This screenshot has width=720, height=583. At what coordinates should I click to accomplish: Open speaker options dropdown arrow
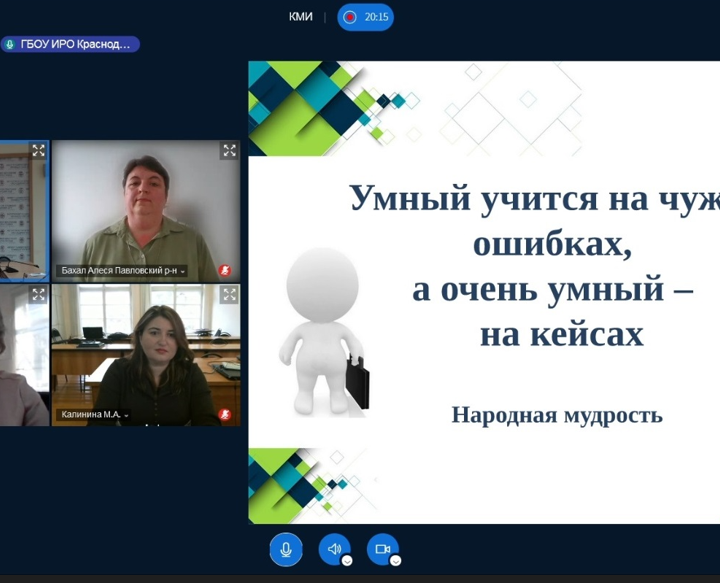pyautogui.click(x=347, y=561)
